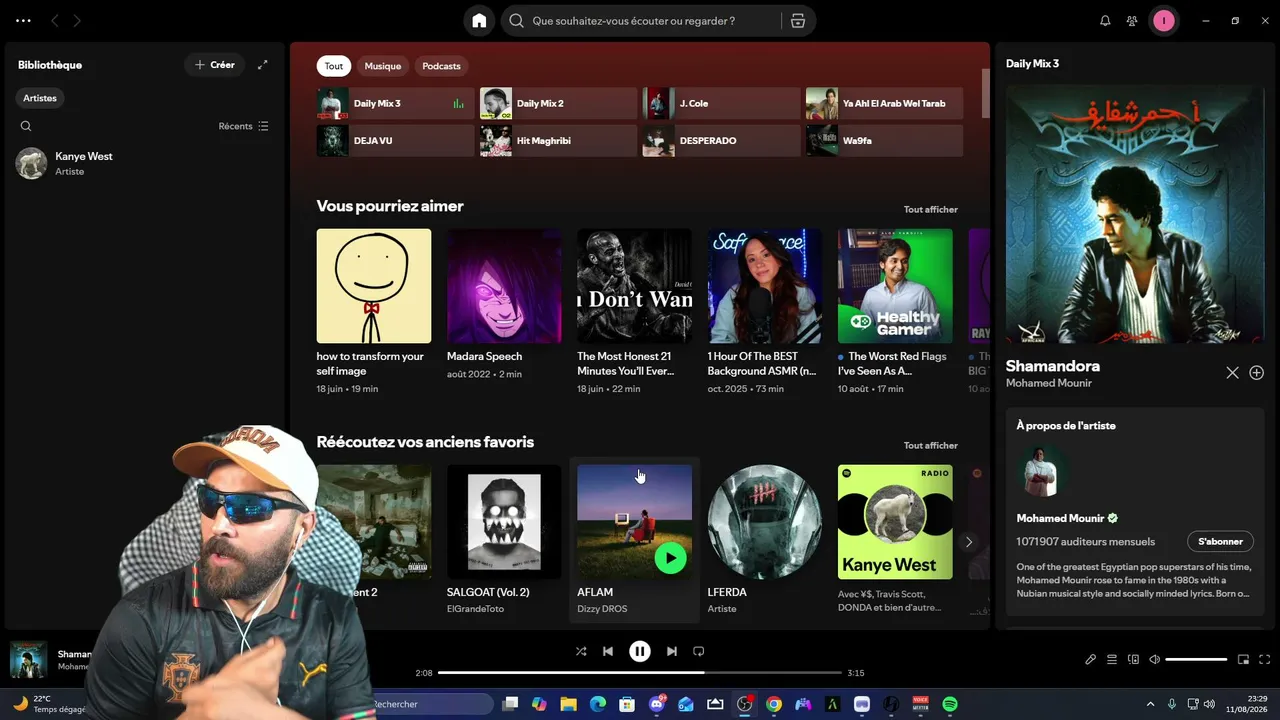
Task: Open the Windows taskbar Rechercher box
Action: pyautogui.click(x=430, y=704)
